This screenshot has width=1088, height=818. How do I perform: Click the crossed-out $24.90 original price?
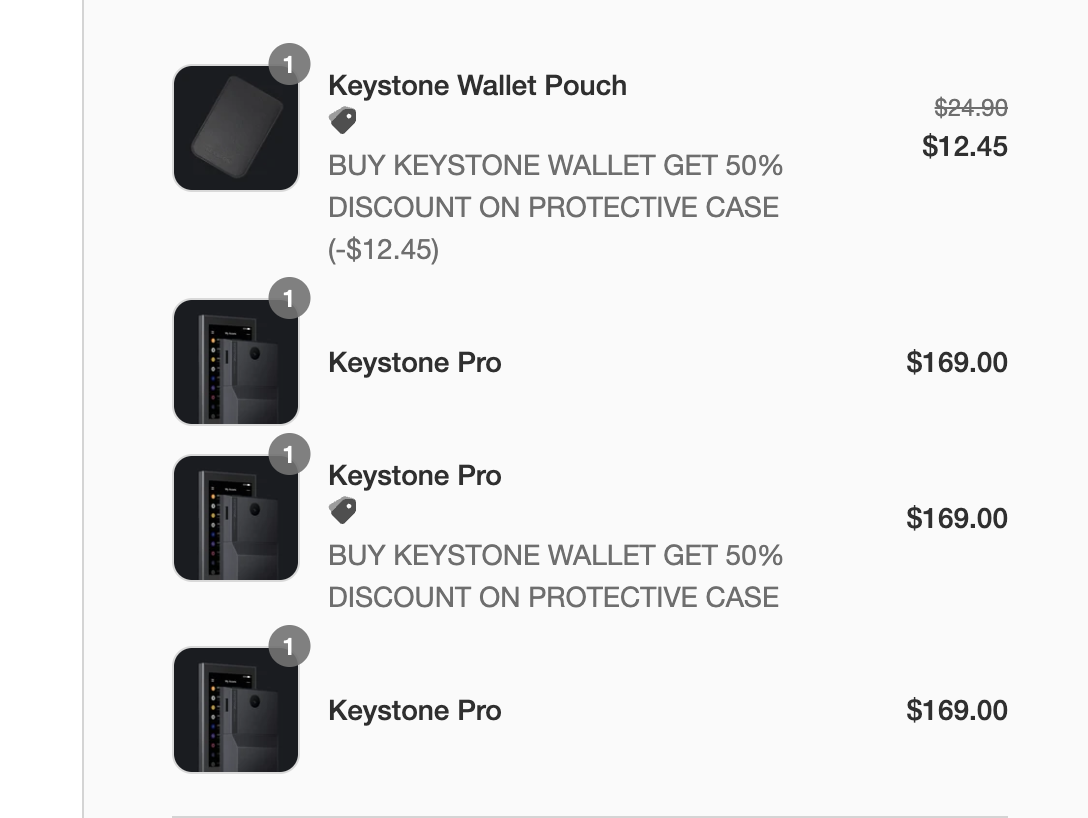965,109
